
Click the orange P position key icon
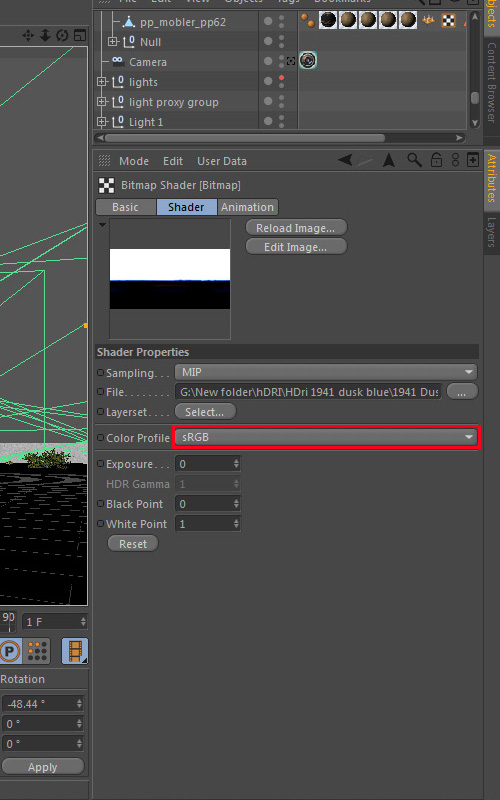(x=10, y=651)
